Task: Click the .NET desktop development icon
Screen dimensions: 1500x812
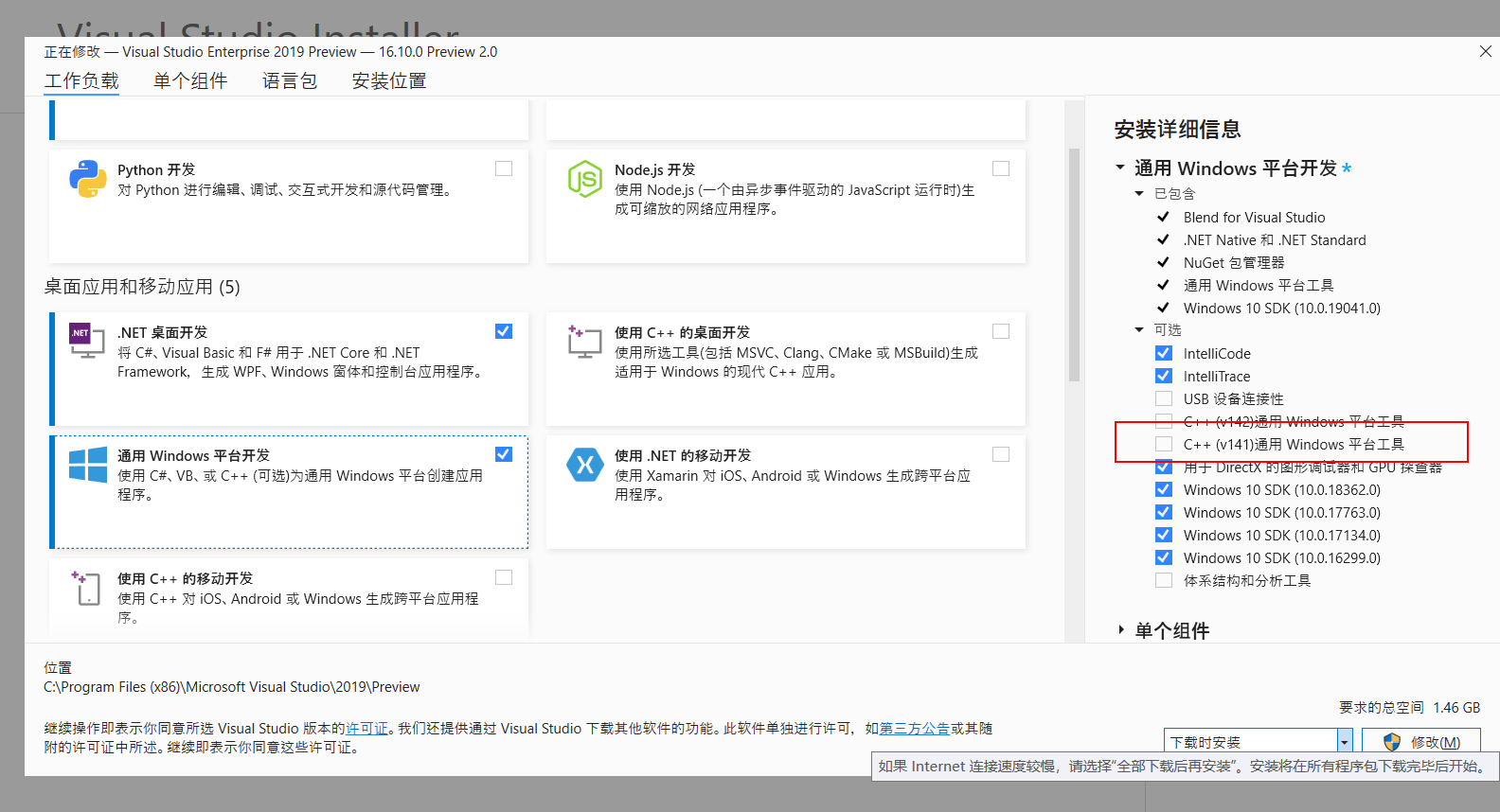Action: coord(87,341)
